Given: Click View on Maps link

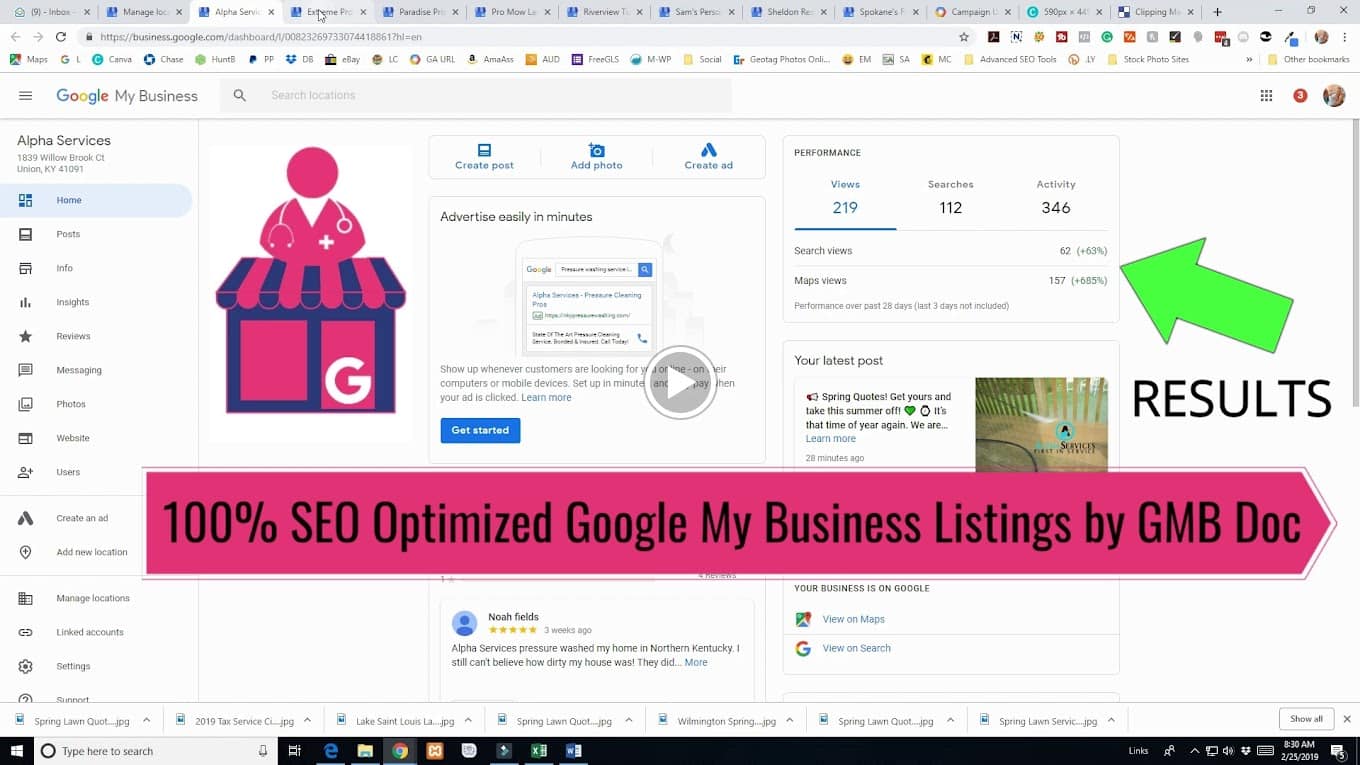Looking at the screenshot, I should point(853,619).
